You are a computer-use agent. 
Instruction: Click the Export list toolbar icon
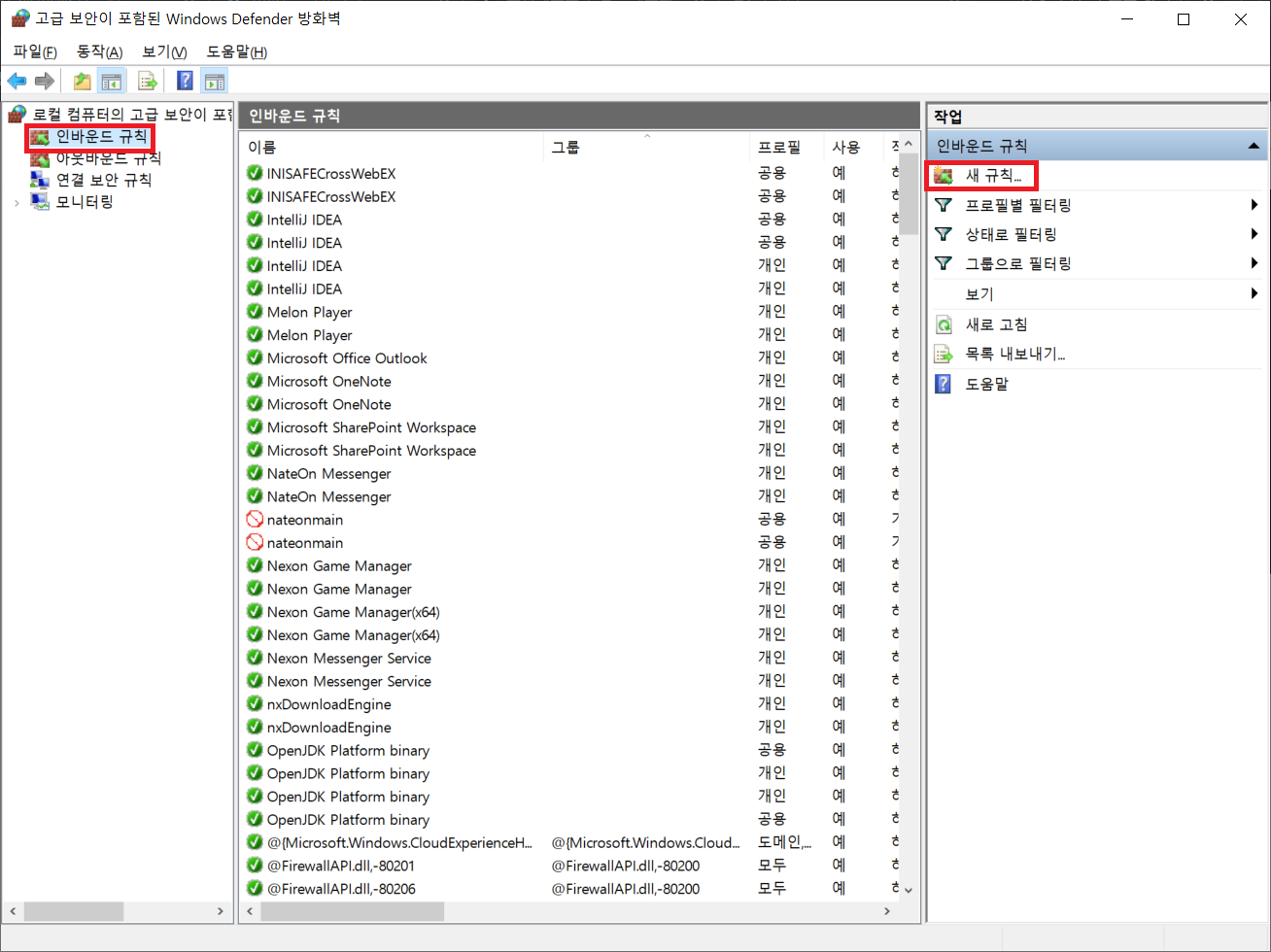tap(148, 81)
